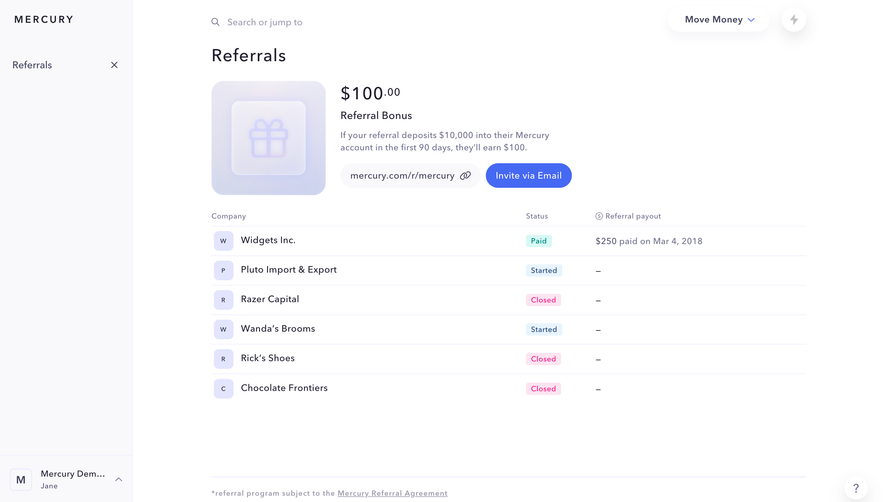
Task: Click Closed badge for Rick's Shoes
Action: coord(543,359)
